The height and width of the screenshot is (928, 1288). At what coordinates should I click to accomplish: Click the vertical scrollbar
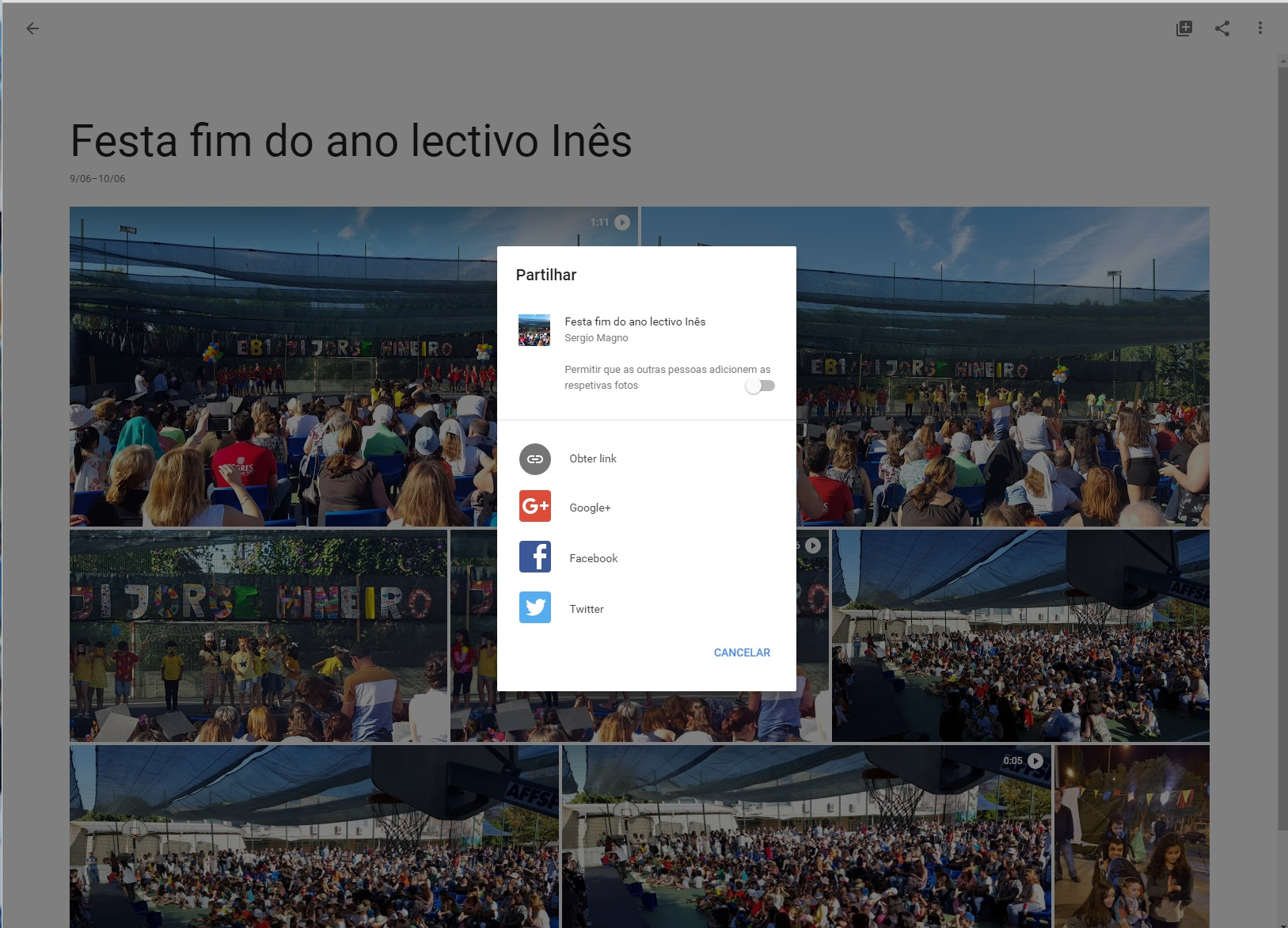coord(1282,447)
